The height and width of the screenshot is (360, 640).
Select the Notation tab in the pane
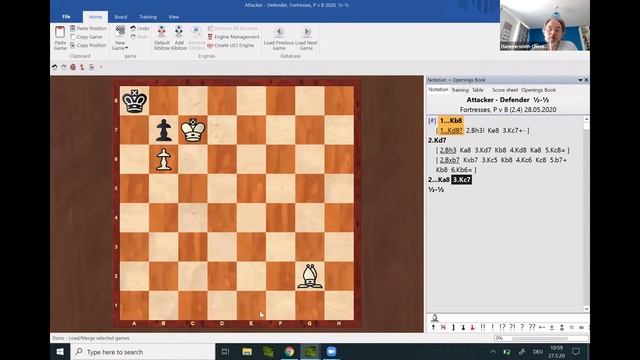[x=438, y=90]
